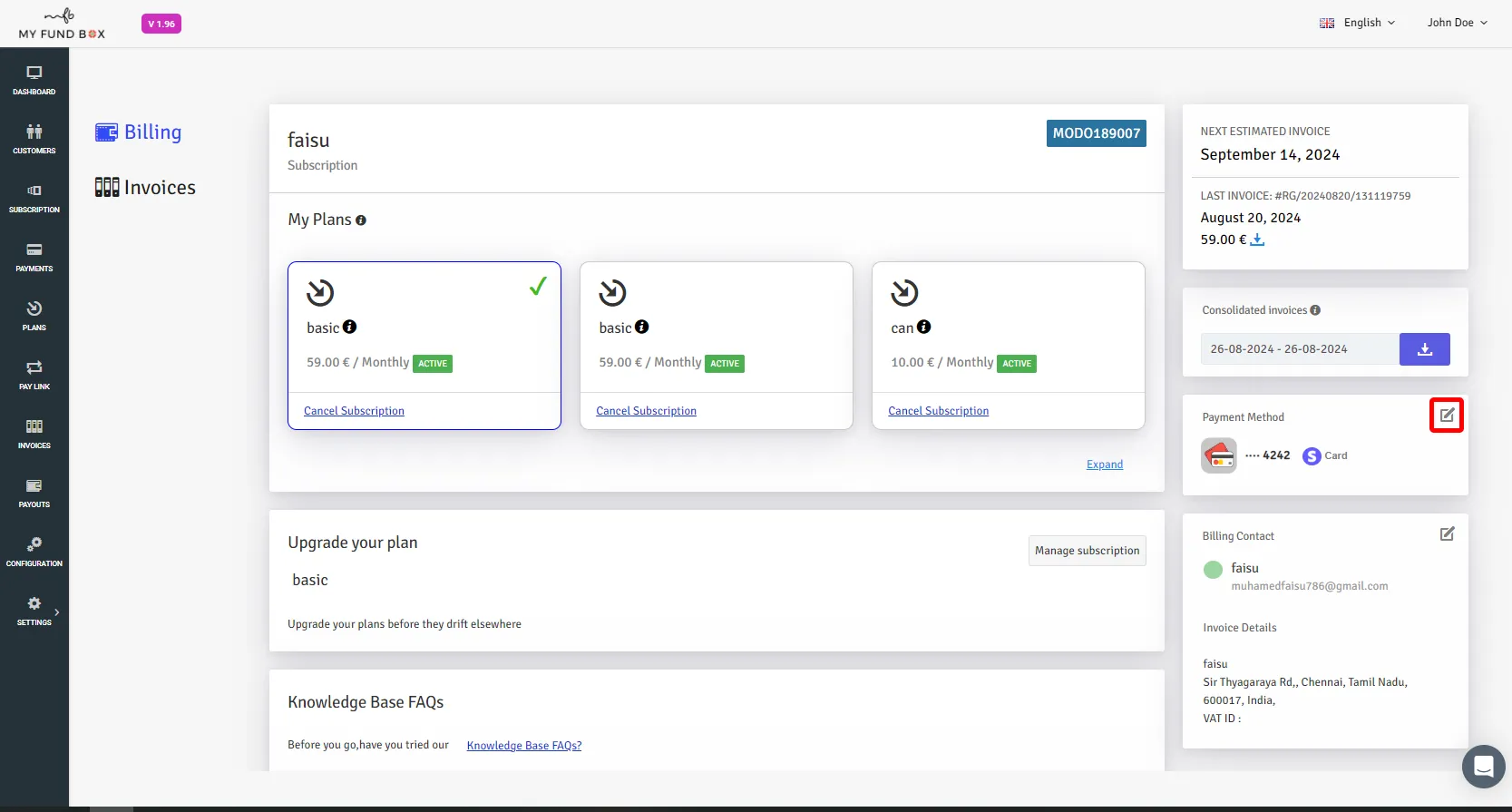Click the consolidated invoices date range field
Screen dimensions: 1512x812
(x=1300, y=349)
